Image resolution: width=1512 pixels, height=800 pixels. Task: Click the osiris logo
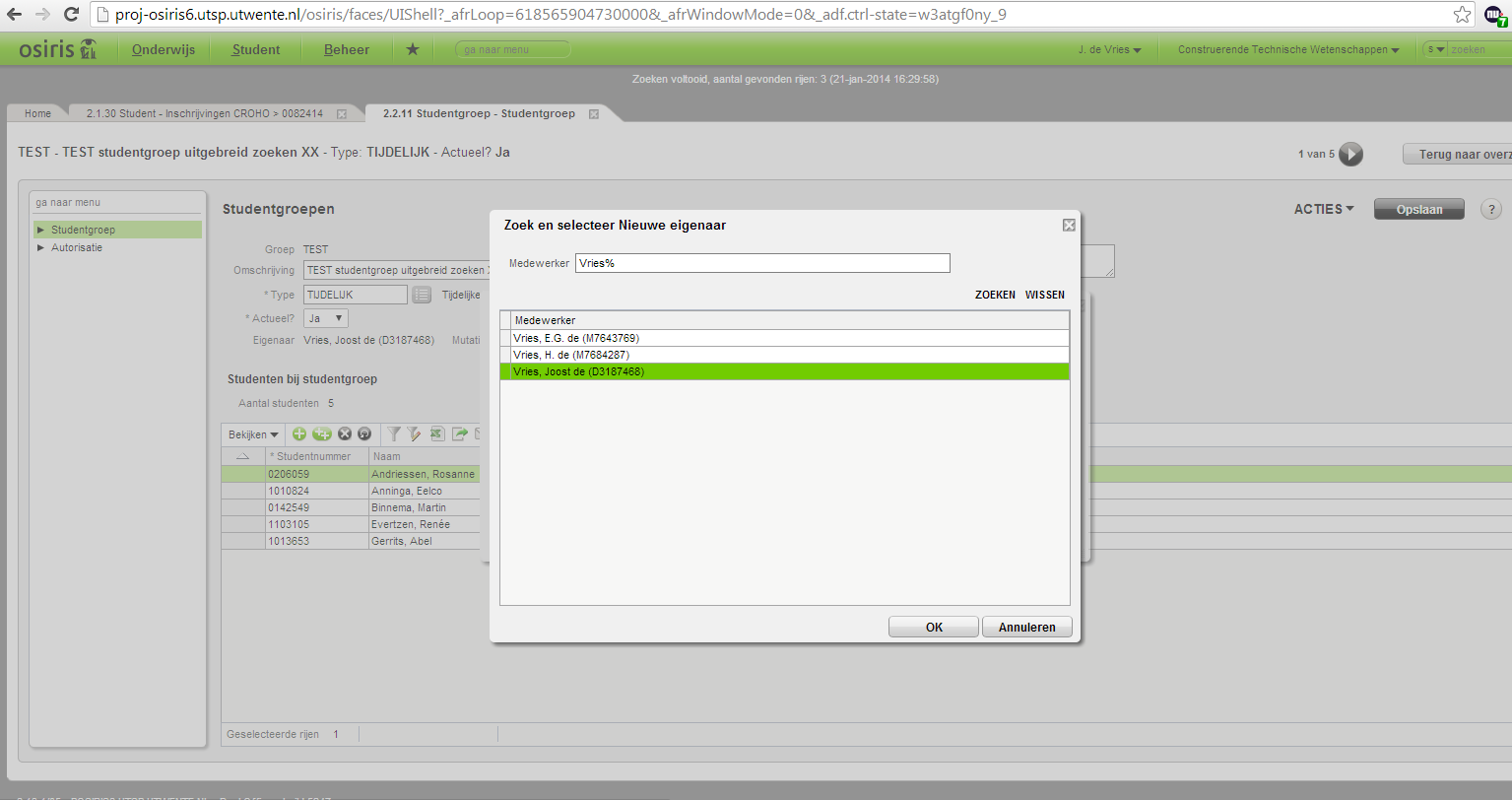point(58,49)
